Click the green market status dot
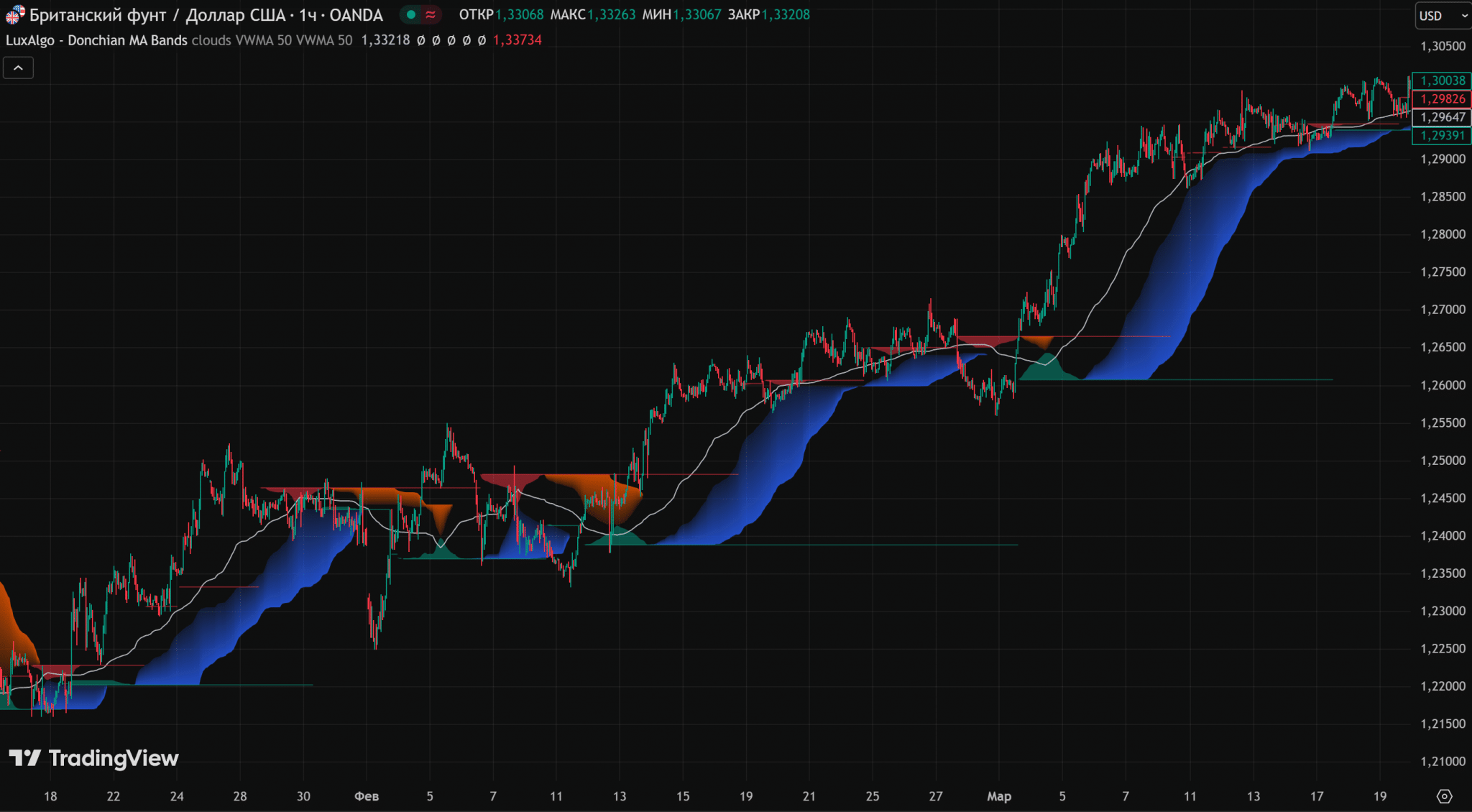The image size is (1472, 812). click(411, 14)
